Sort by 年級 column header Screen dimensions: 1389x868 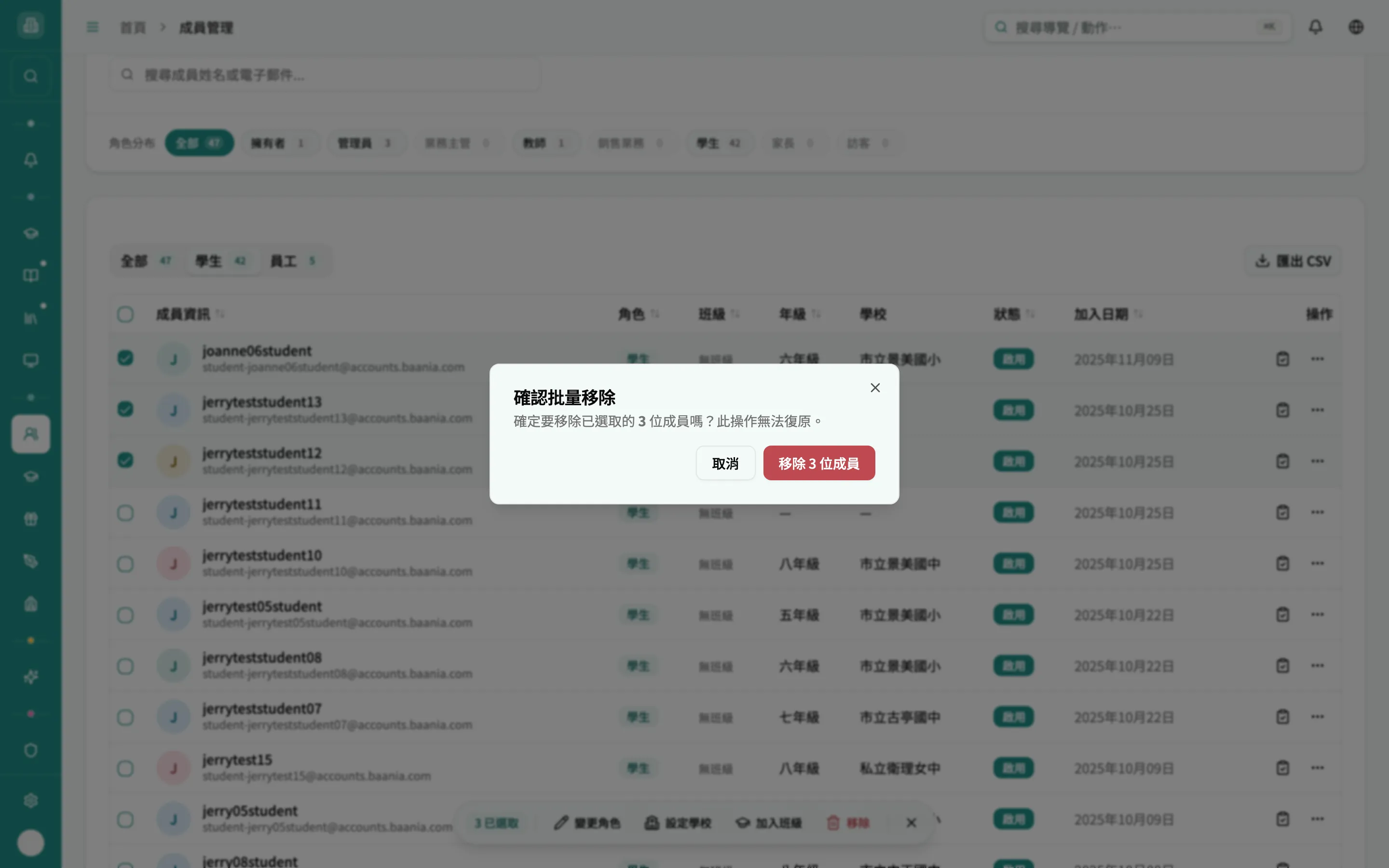click(x=800, y=314)
